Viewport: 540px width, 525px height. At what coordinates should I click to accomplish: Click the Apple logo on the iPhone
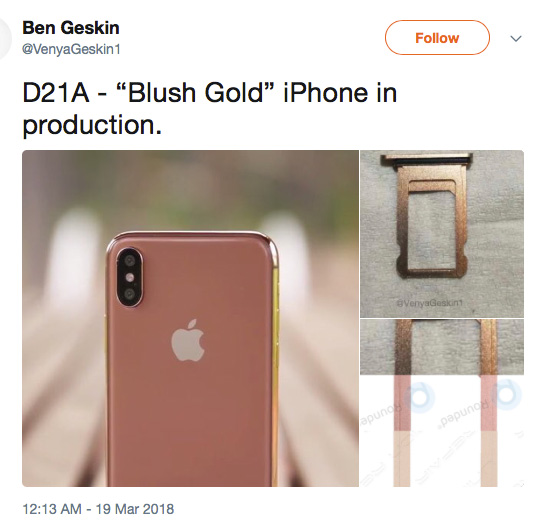[188, 340]
